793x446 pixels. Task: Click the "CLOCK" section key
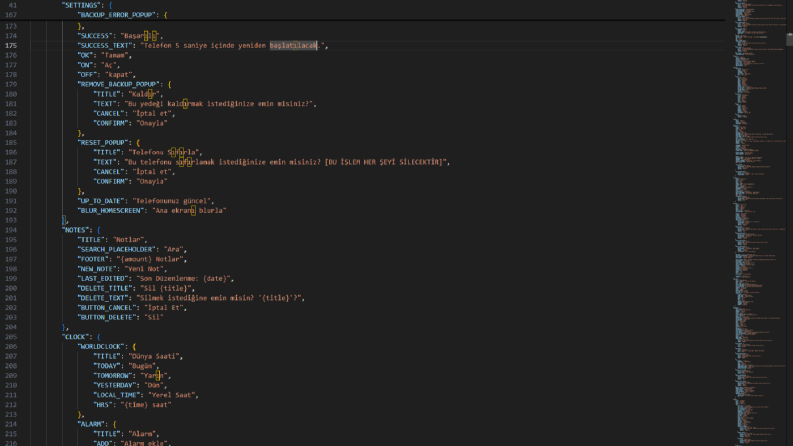(x=75, y=337)
